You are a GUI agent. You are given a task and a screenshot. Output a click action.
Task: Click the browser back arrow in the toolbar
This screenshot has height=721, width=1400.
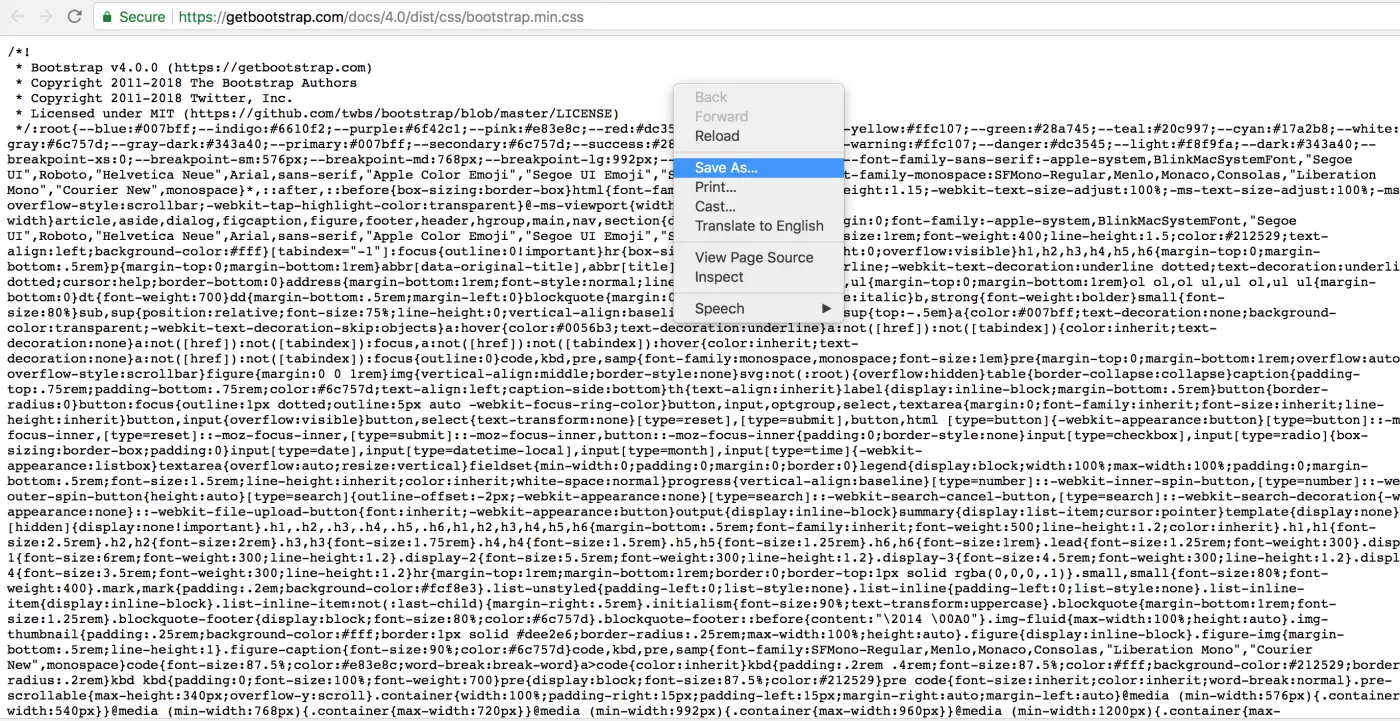pyautogui.click(x=17, y=17)
